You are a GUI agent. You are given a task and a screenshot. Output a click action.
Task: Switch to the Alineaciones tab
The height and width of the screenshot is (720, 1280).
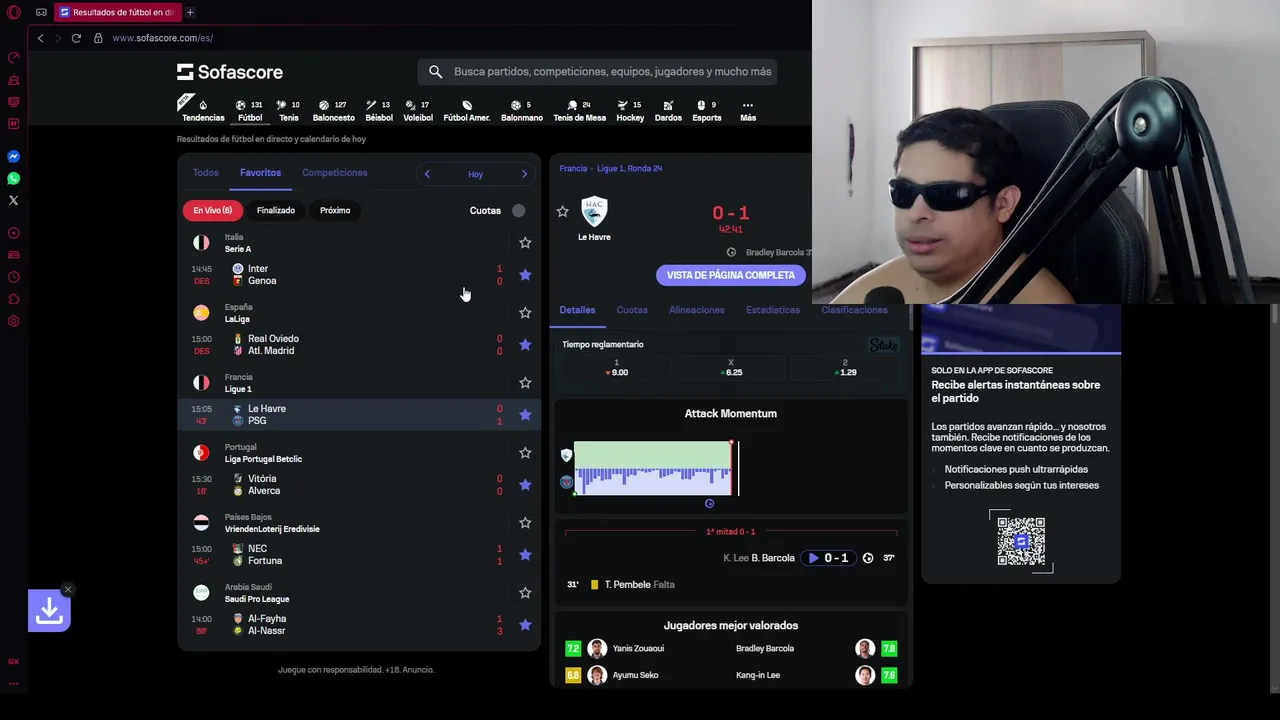(697, 310)
